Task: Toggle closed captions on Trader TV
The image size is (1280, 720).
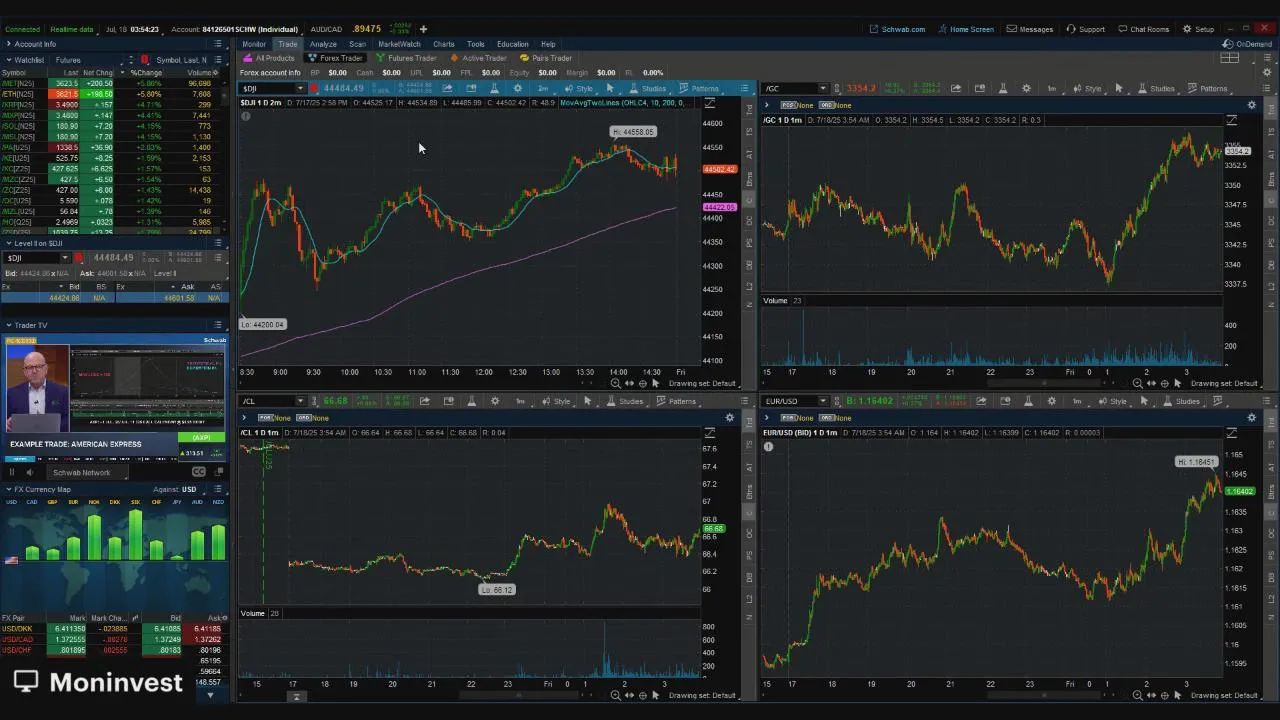Action: (x=198, y=472)
